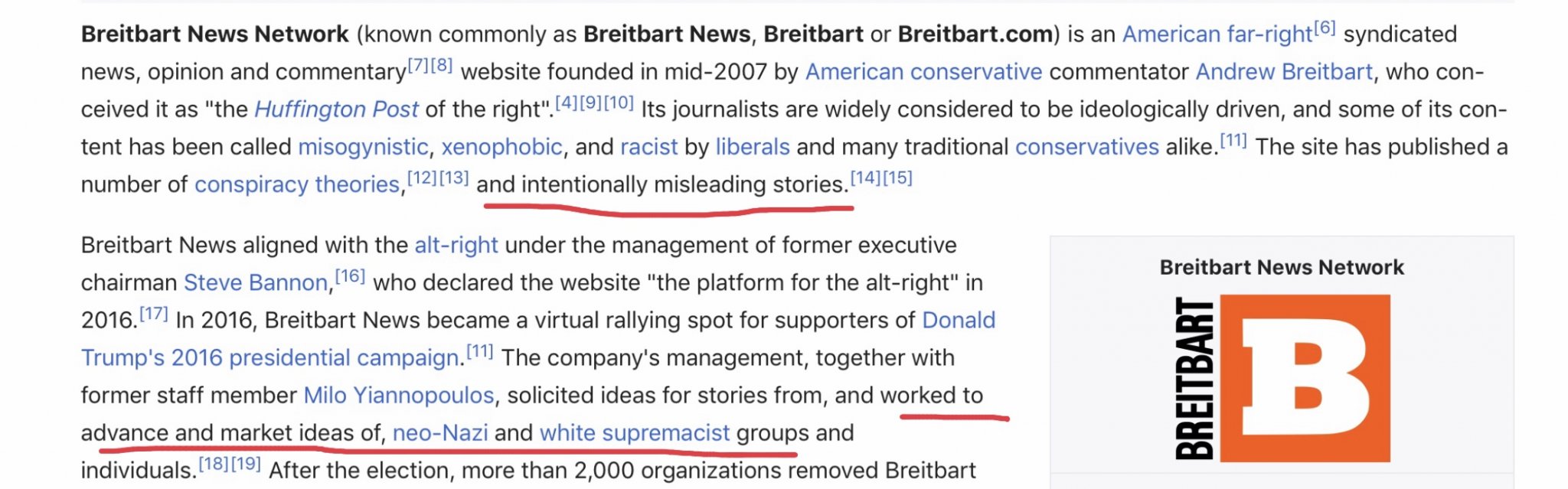Screen dimensions: 1568x489
Task: Open the Steve Bannon article link
Action: (255, 282)
